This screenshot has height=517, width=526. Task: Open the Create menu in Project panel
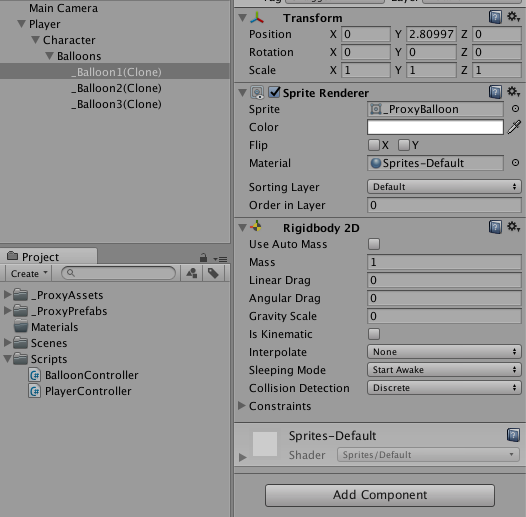pos(28,273)
